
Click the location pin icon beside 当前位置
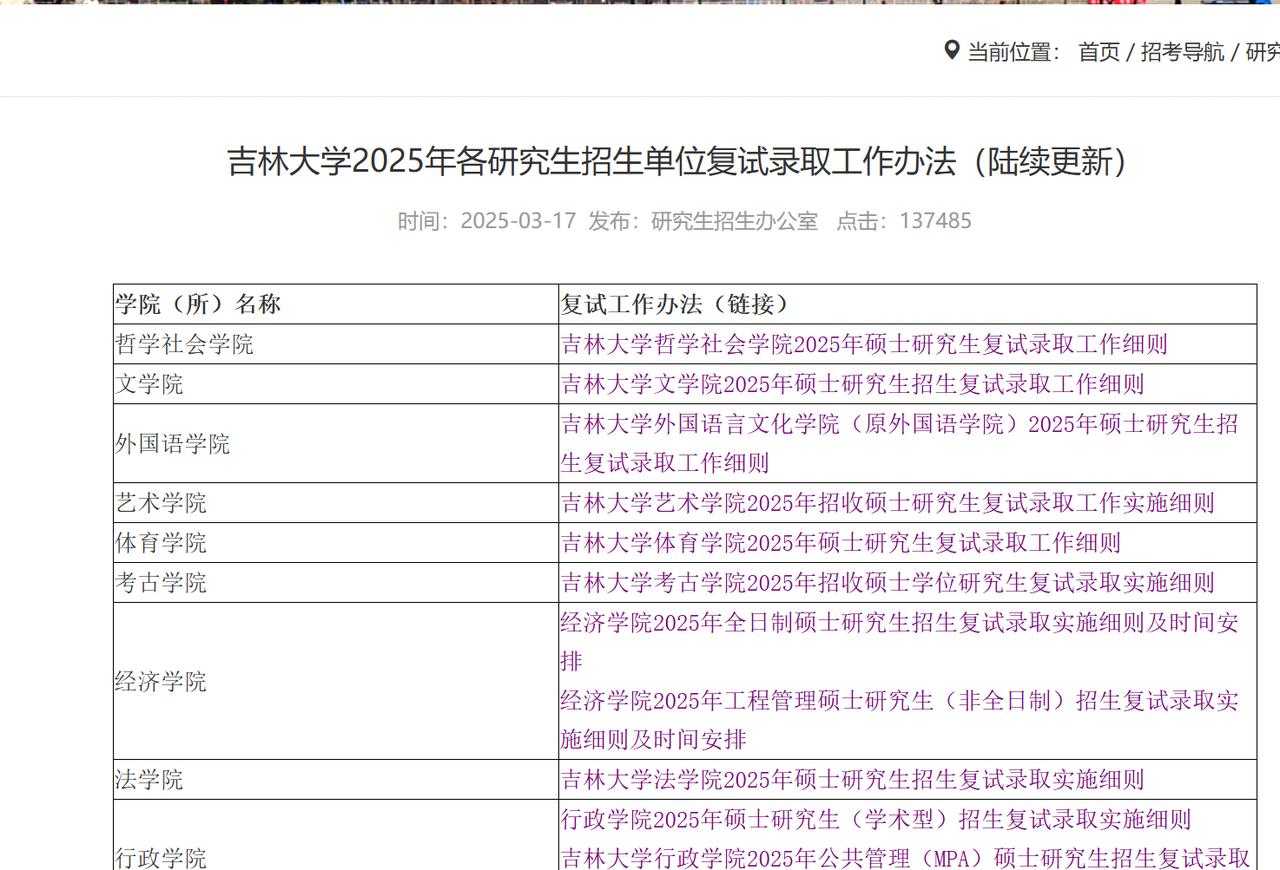(x=952, y=50)
